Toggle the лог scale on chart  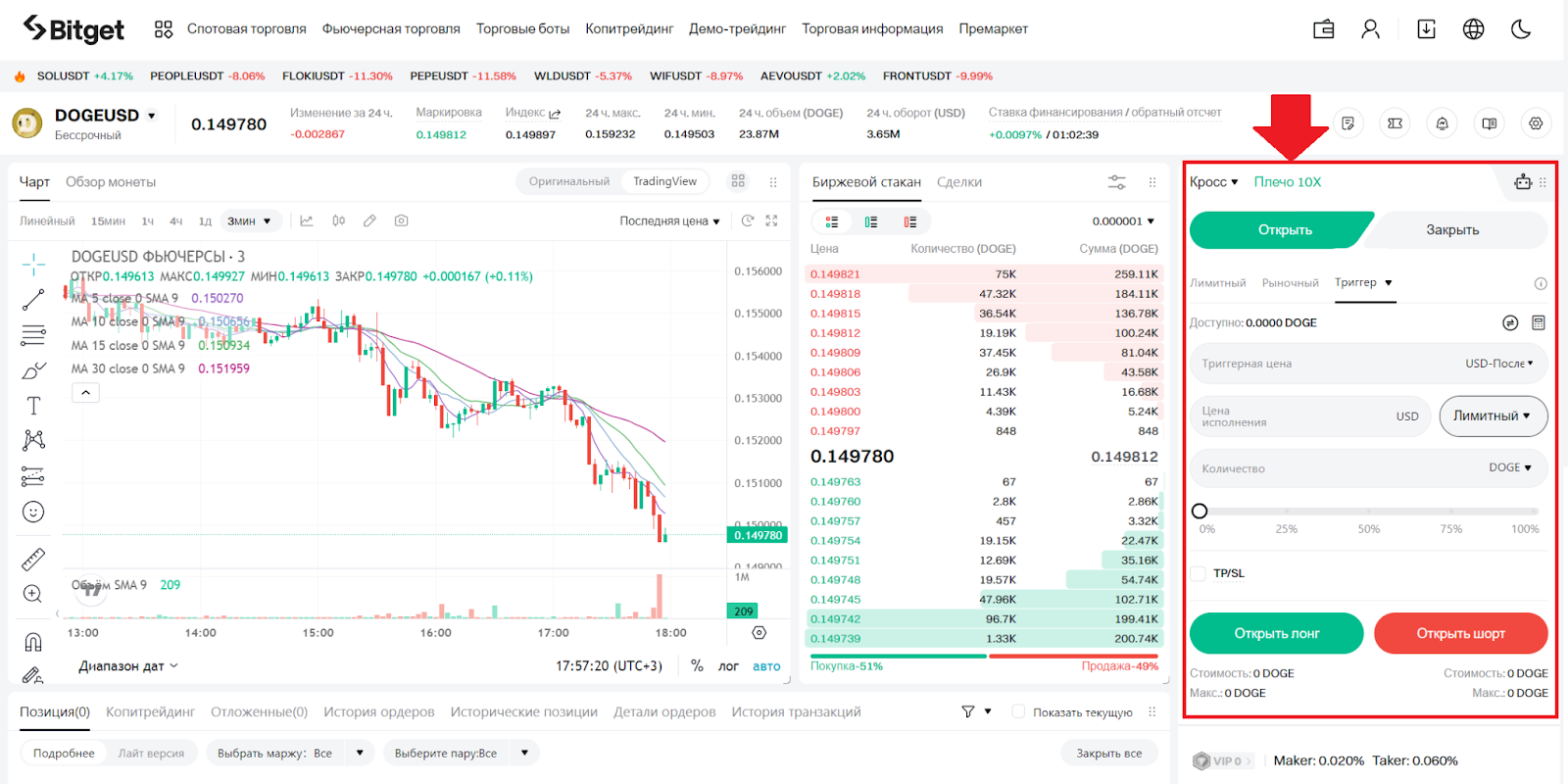click(x=728, y=666)
